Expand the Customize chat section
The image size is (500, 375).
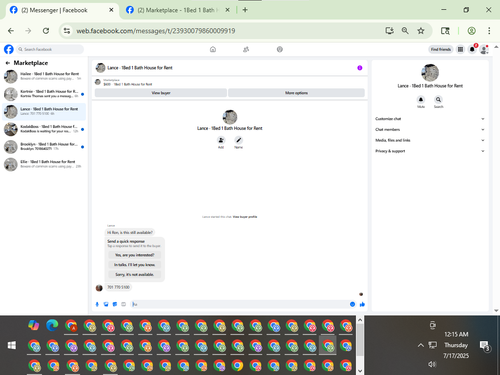point(430,119)
